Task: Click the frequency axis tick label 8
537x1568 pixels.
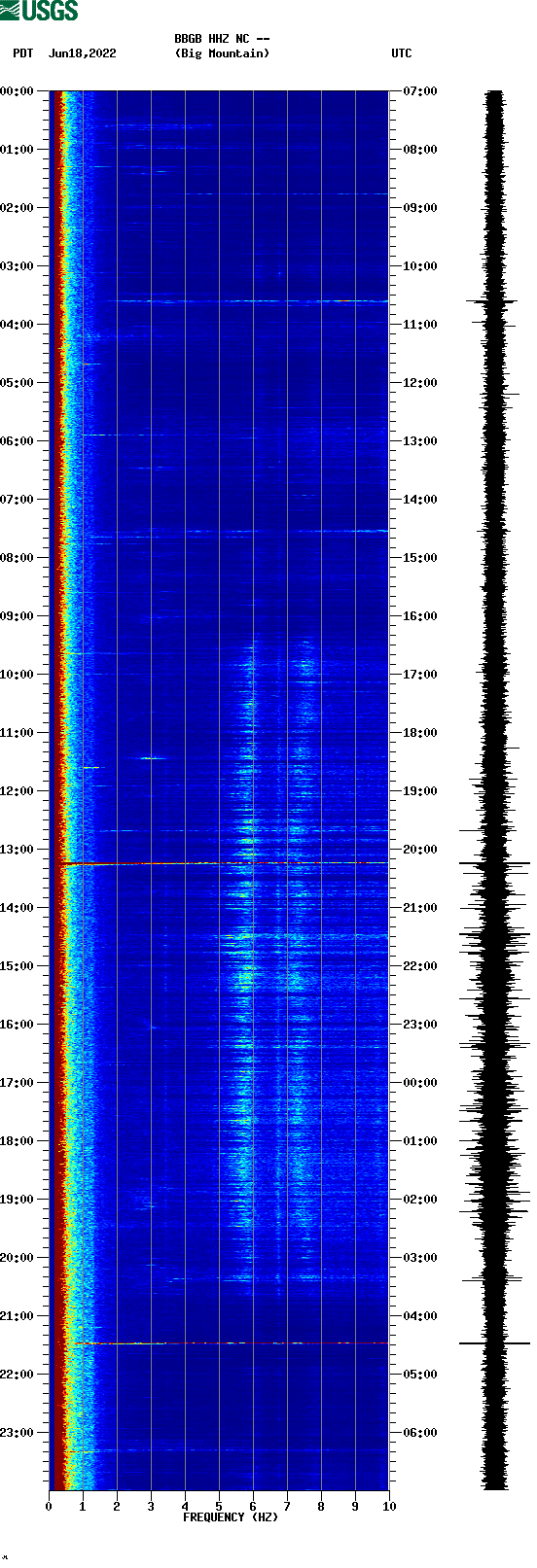Action: point(321,1507)
